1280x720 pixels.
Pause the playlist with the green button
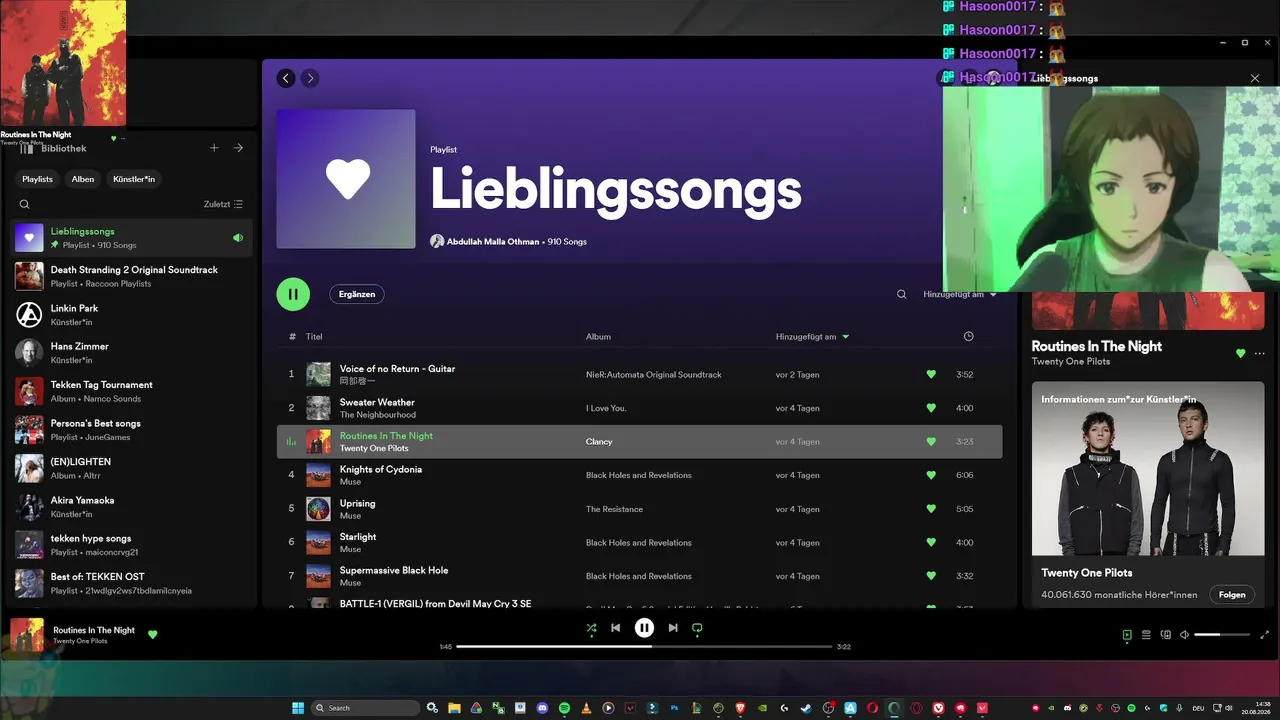coord(293,294)
